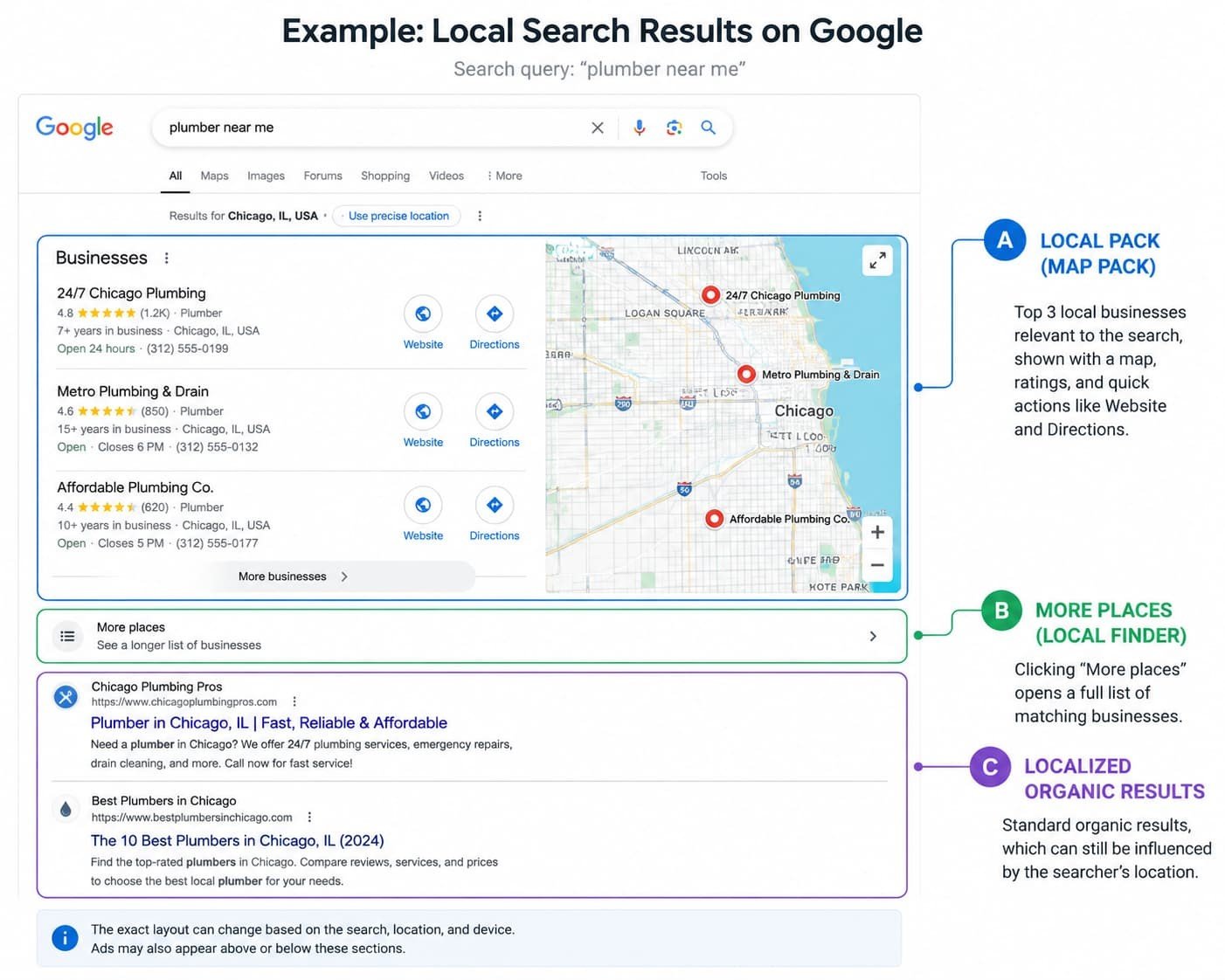This screenshot has width=1225, height=980.
Task: Open options dots for bestplumbersinchicago.com result
Action: [309, 818]
